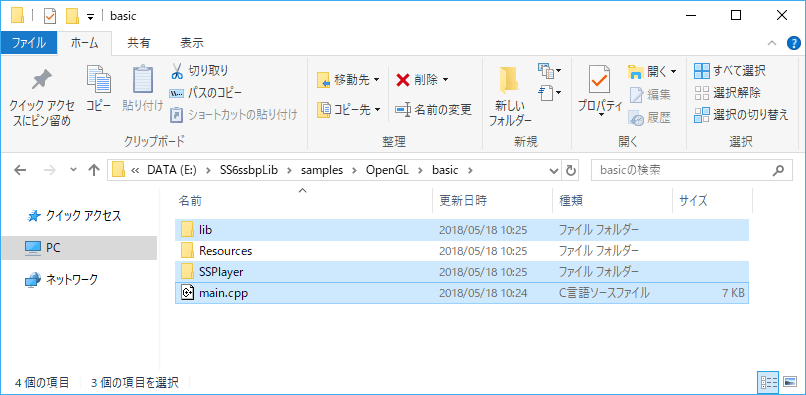Collapse the ribbon with the chevron
The image size is (806, 395).
pyautogui.click(x=772, y=43)
